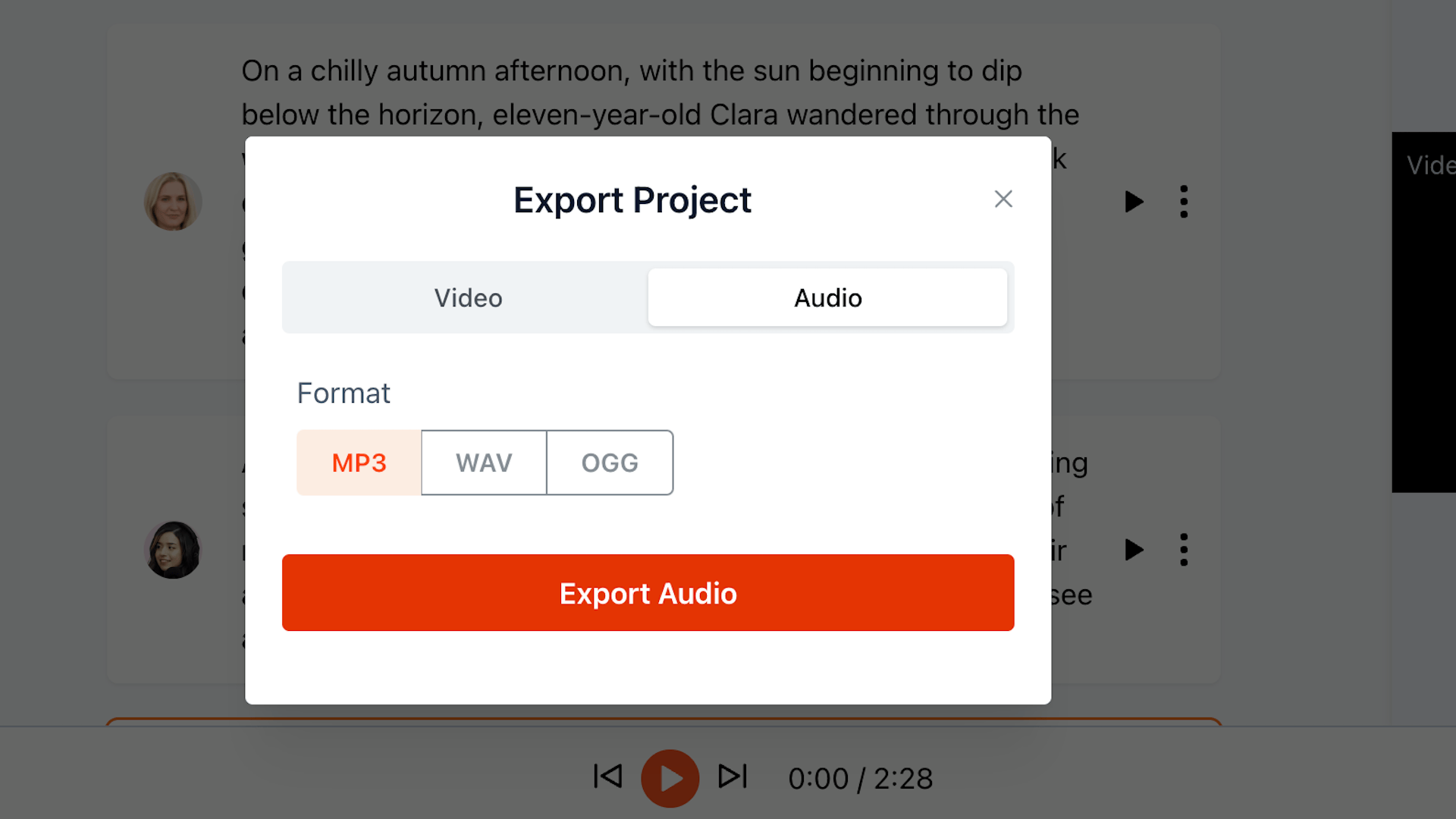The height and width of the screenshot is (819, 1456).
Task: Skip to previous block in player
Action: tap(607, 777)
